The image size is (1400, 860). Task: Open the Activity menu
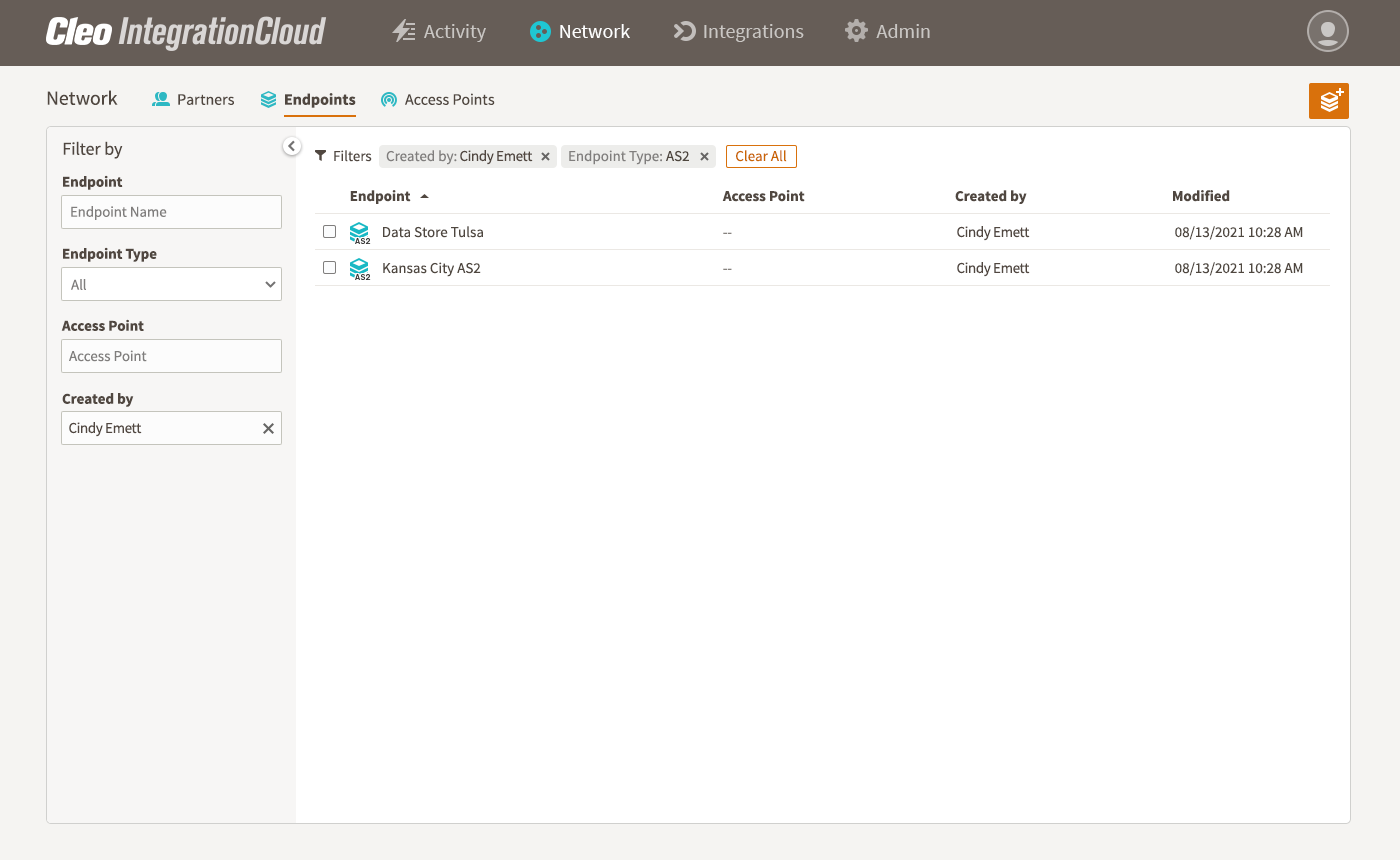[439, 32]
